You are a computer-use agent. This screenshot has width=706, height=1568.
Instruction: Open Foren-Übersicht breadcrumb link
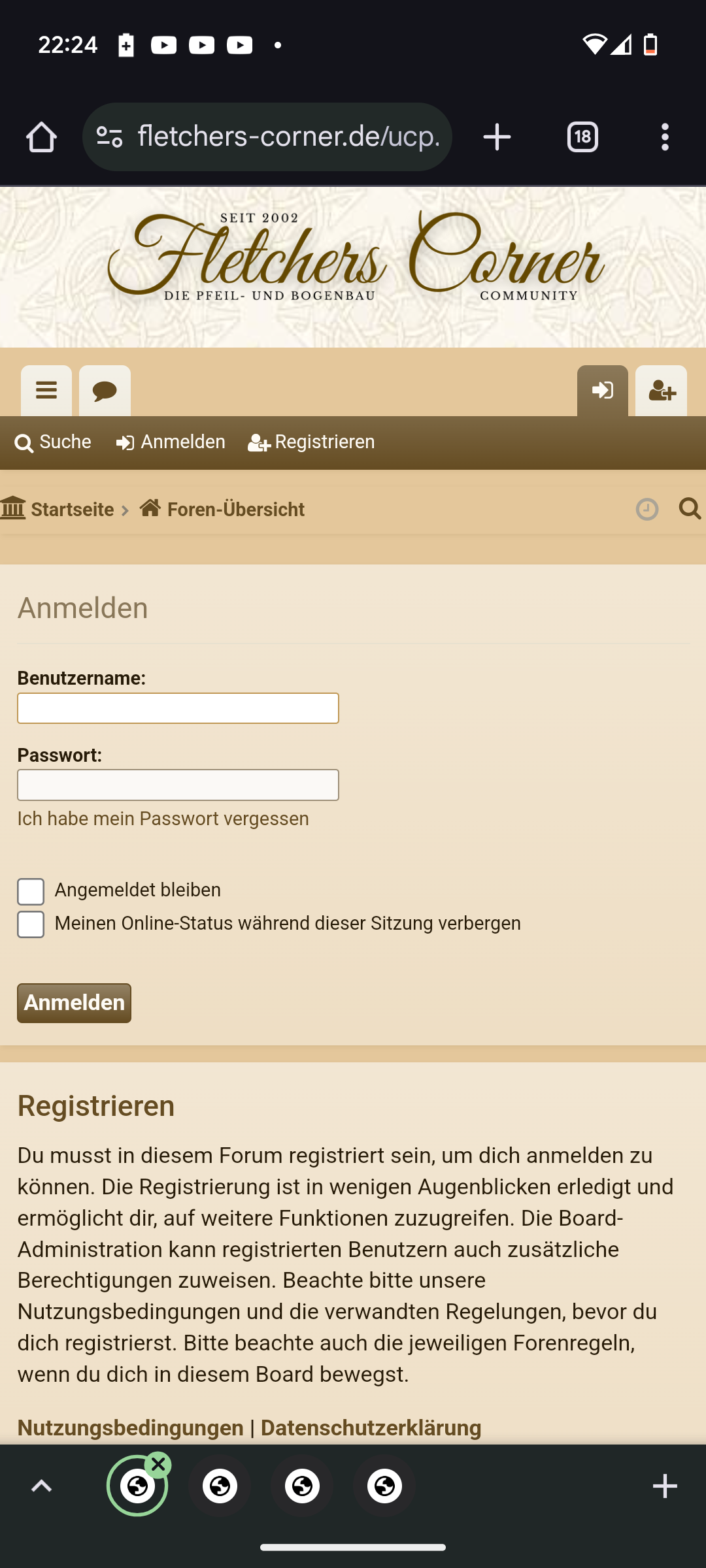coord(222,510)
